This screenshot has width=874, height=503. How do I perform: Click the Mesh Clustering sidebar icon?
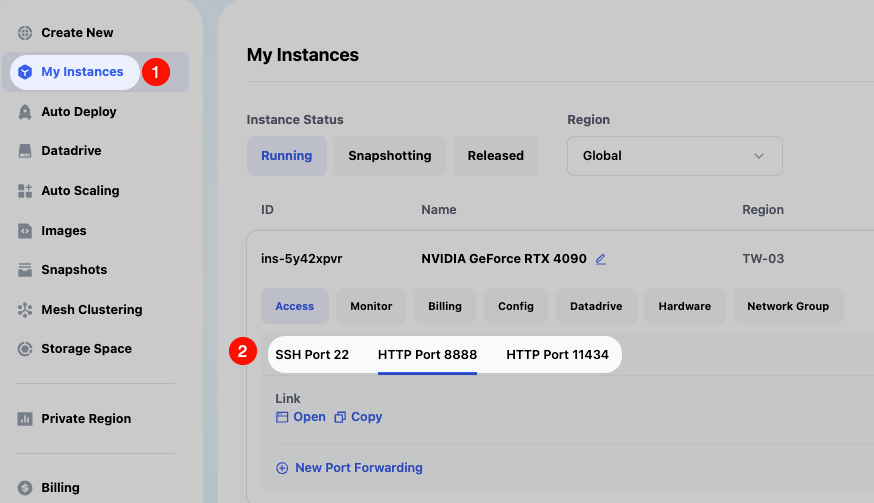coord(25,310)
